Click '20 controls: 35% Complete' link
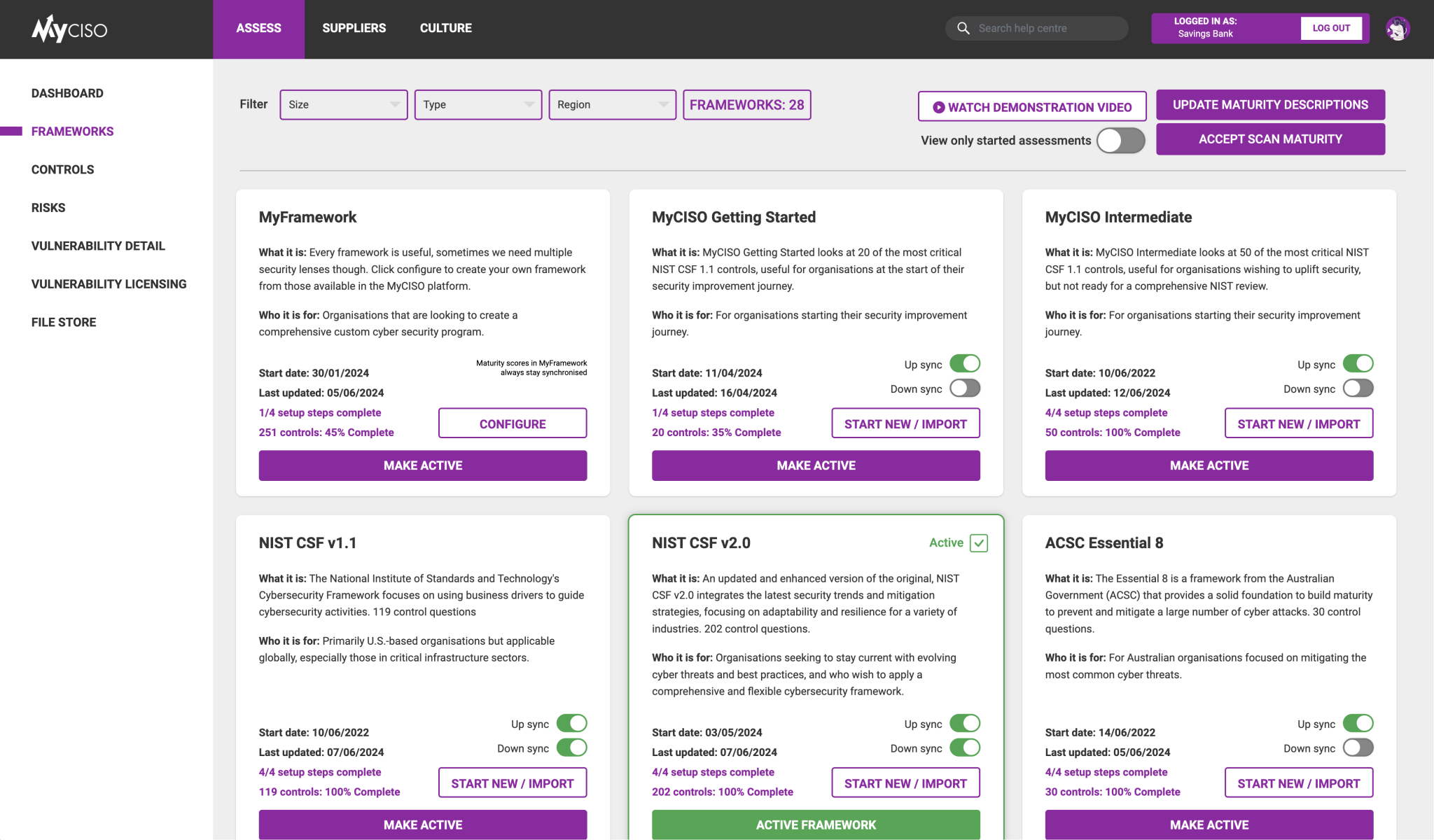This screenshot has width=1434, height=840. pos(716,433)
